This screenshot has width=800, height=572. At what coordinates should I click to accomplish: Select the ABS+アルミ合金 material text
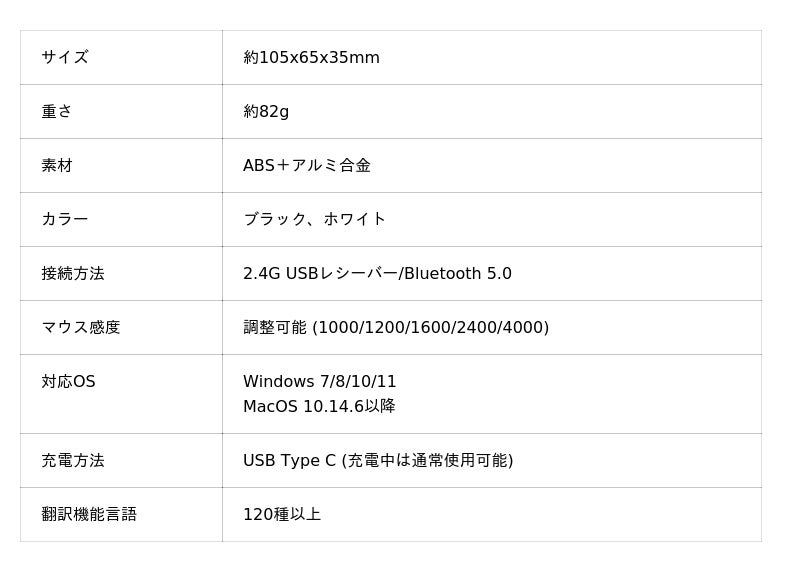point(307,165)
